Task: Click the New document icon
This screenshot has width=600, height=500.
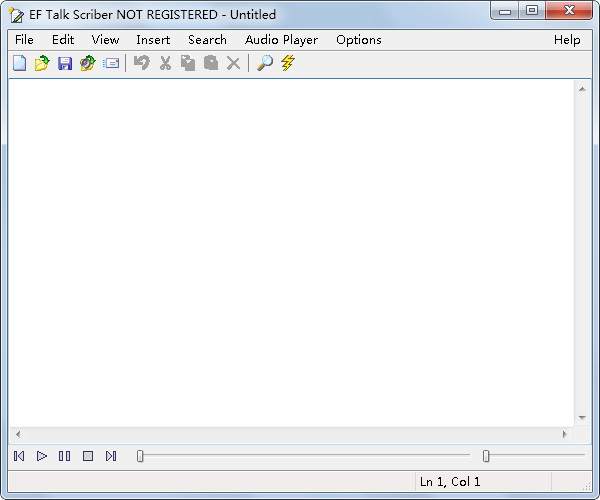Action: coord(19,63)
